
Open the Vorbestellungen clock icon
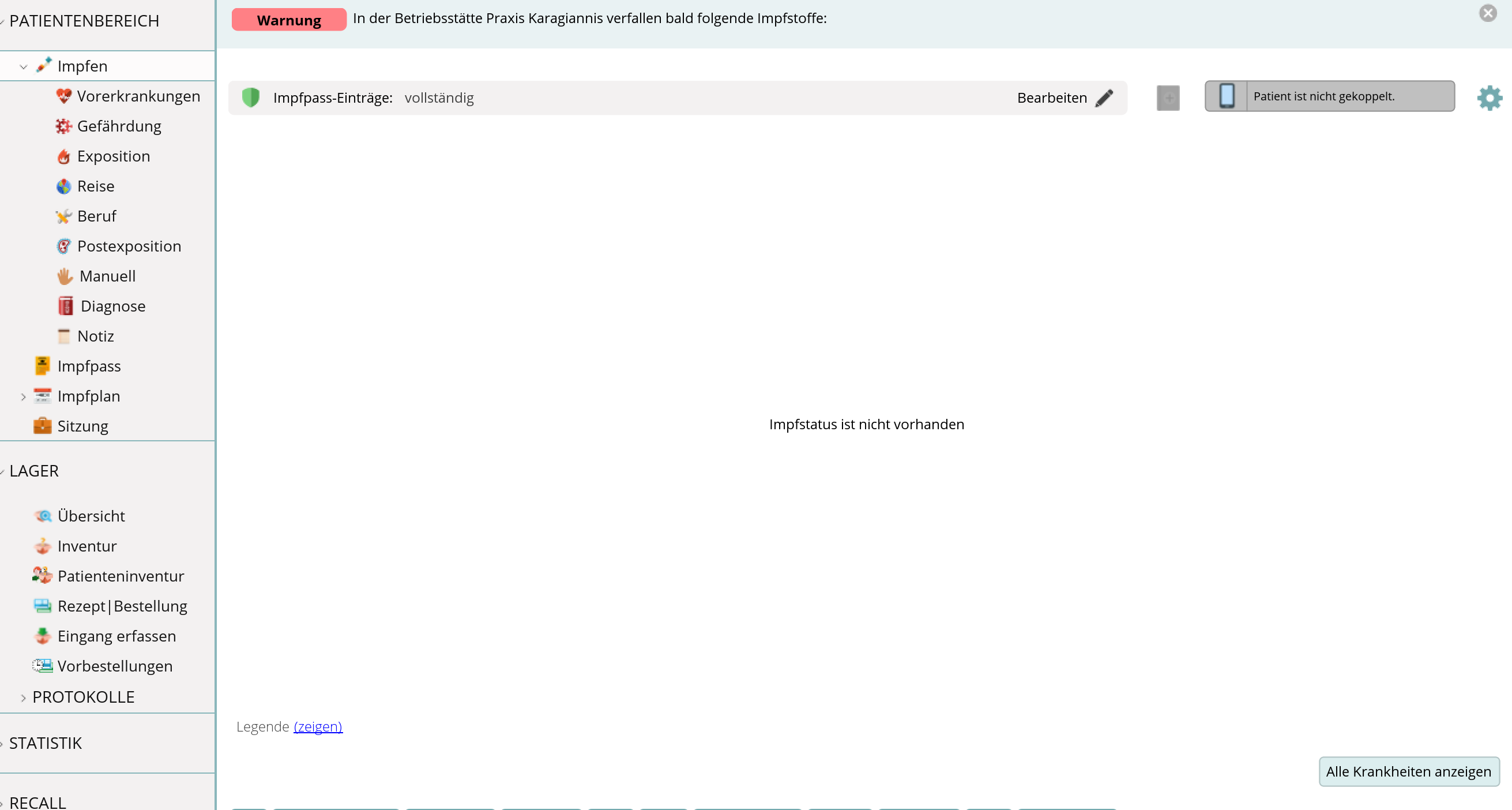click(42, 666)
